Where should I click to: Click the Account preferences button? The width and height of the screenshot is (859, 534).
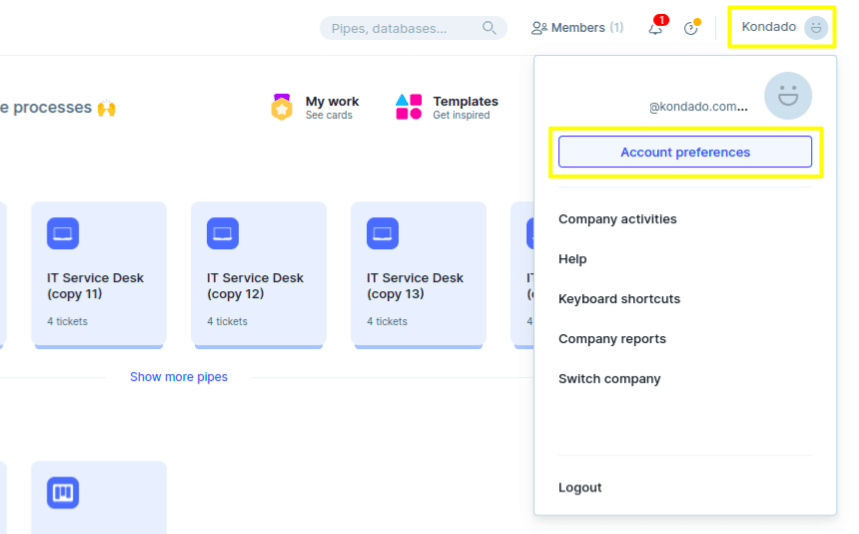685,152
